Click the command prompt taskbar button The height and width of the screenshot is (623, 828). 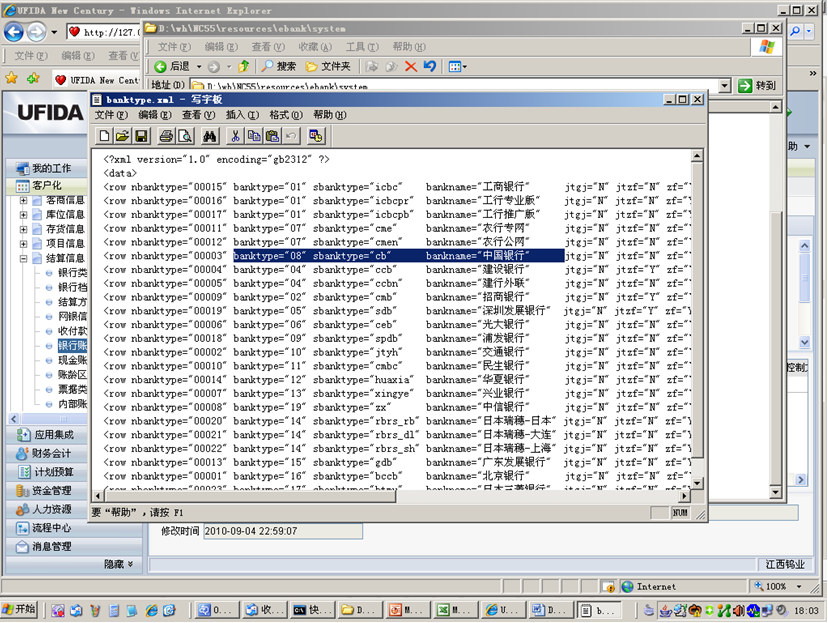[x=313, y=610]
